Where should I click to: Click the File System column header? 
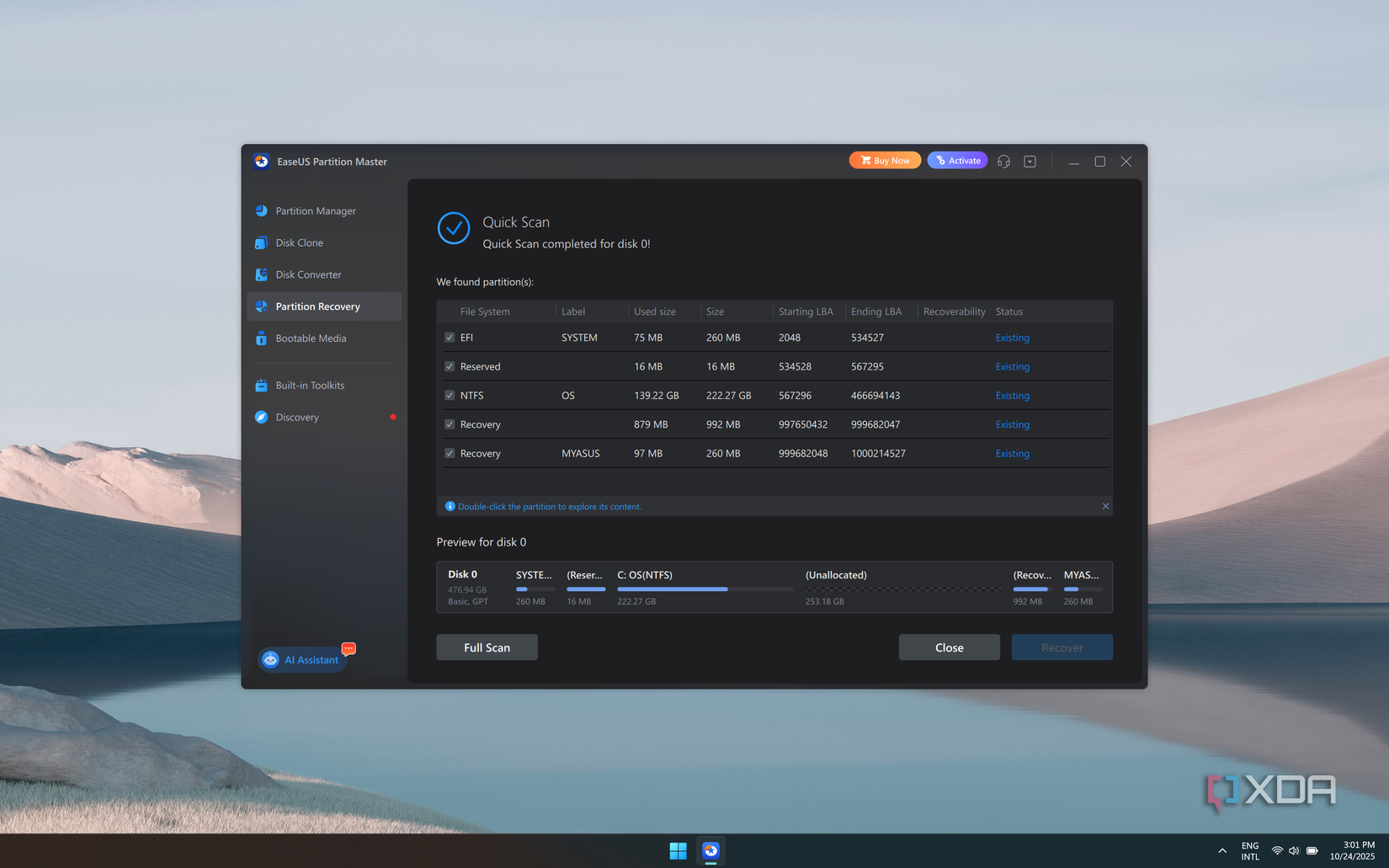(485, 312)
